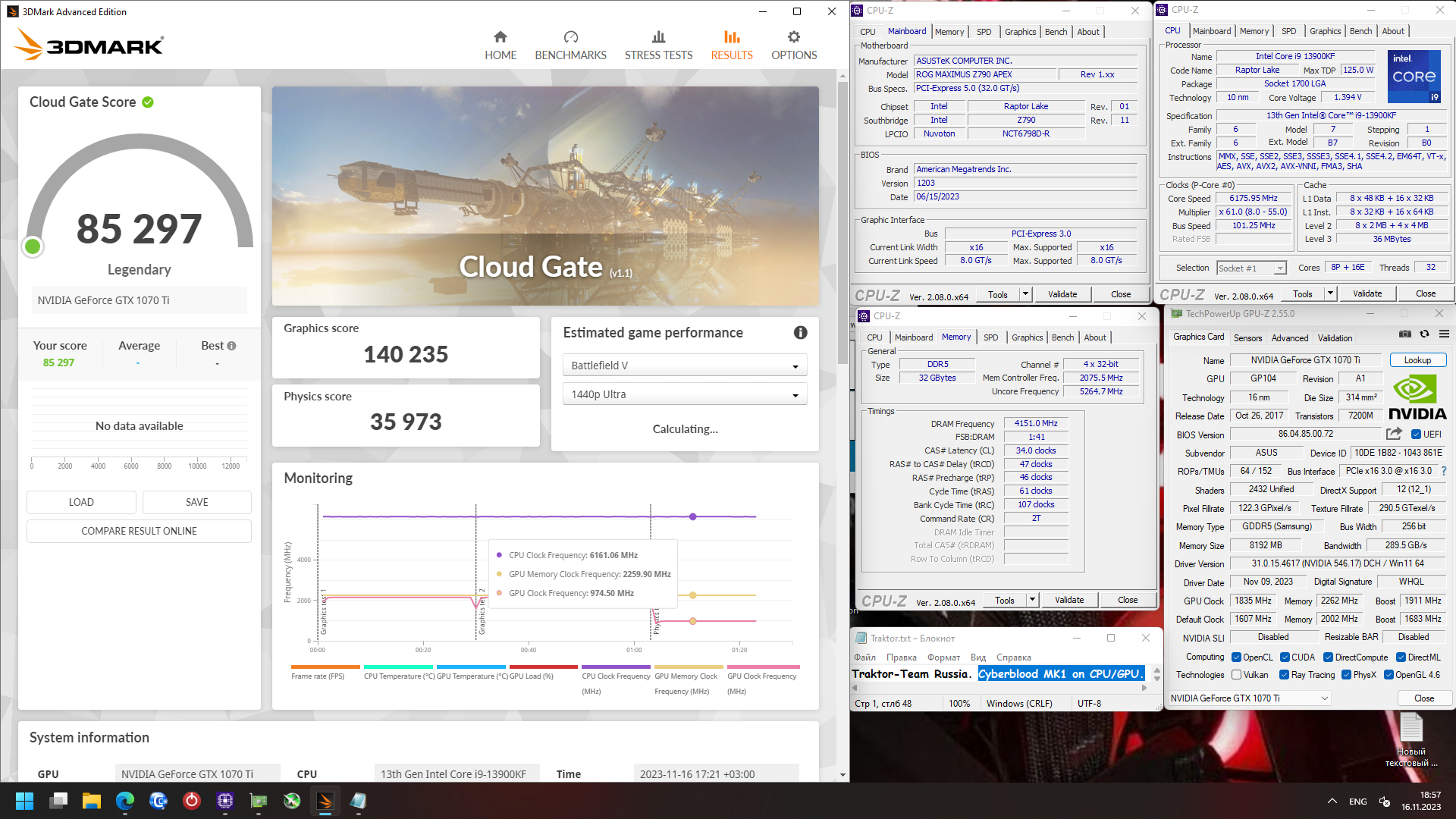This screenshot has height=819, width=1456.
Task: Click the Cloud Gate banner image
Action: pos(545,196)
